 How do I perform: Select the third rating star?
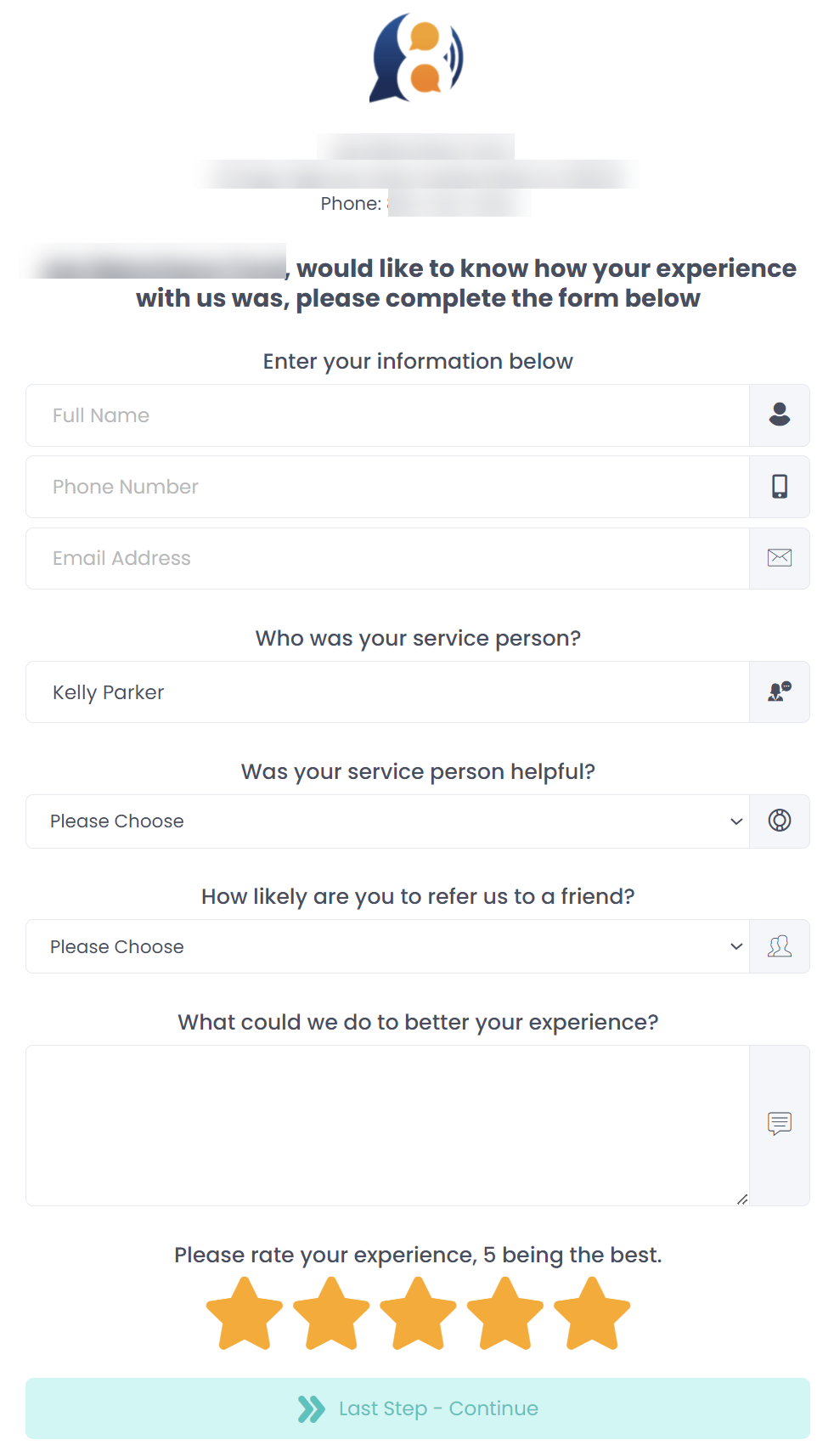point(418,1314)
